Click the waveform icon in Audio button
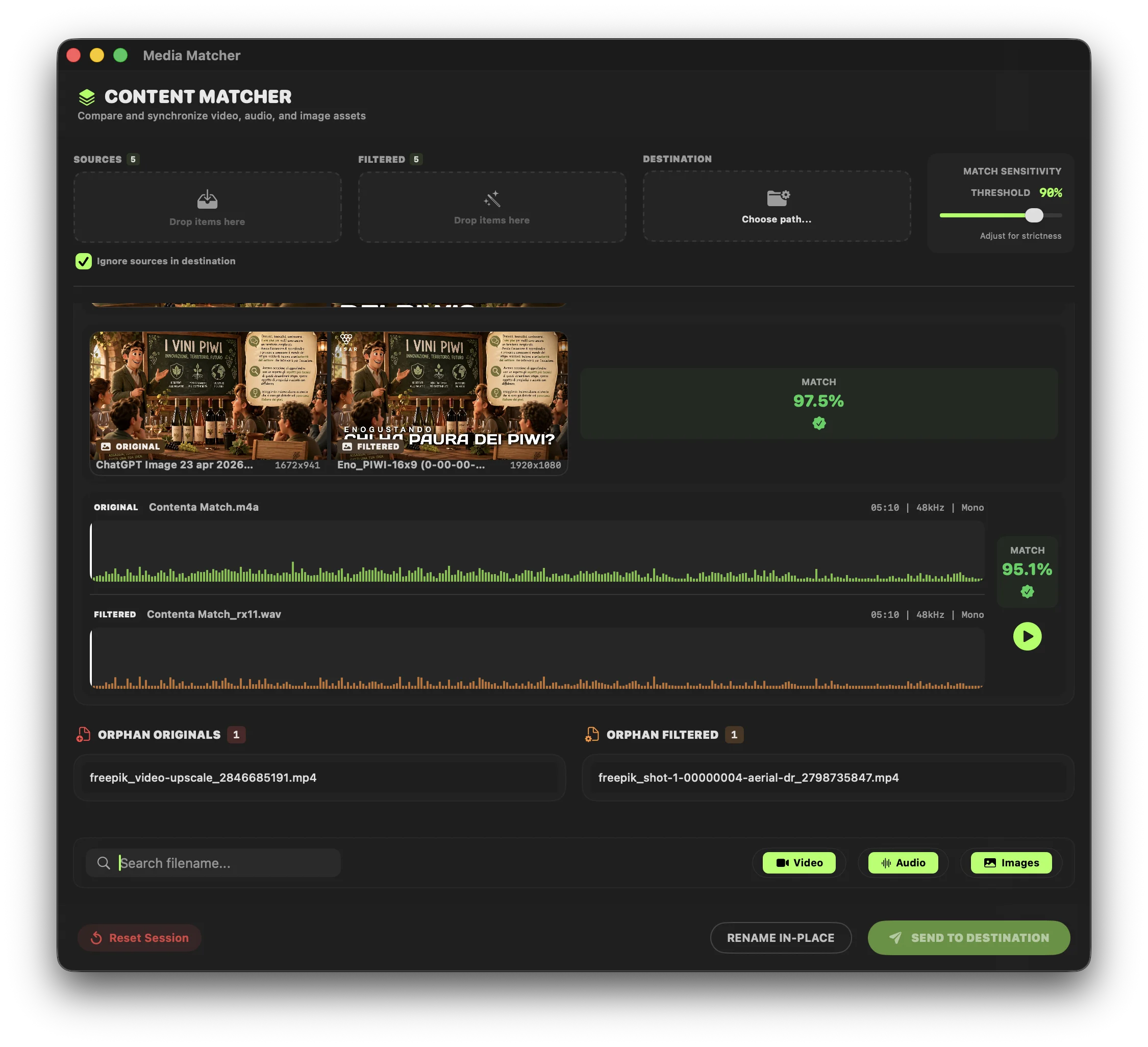This screenshot has height=1047, width=1148. point(886,862)
